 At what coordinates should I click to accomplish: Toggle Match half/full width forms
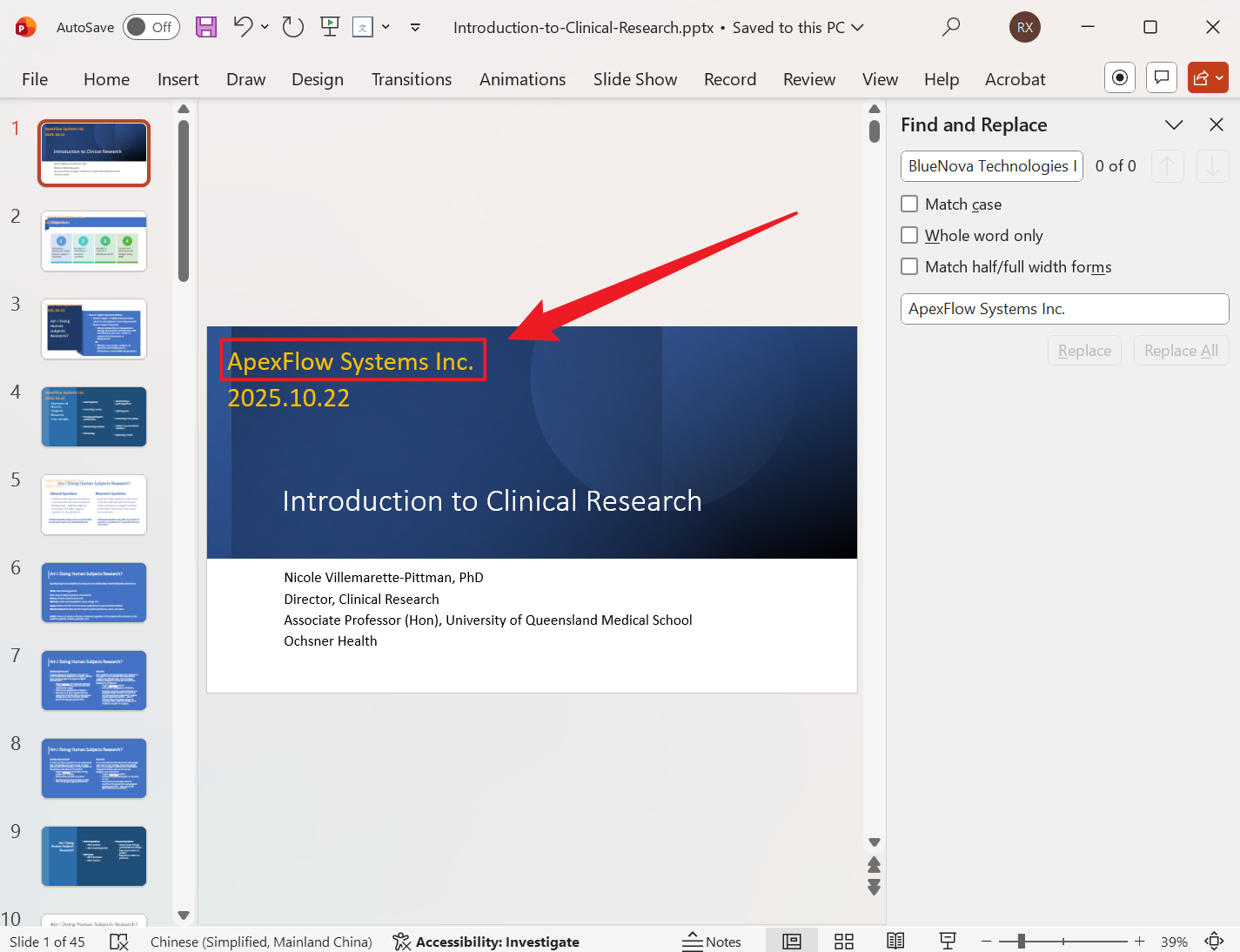(909, 266)
